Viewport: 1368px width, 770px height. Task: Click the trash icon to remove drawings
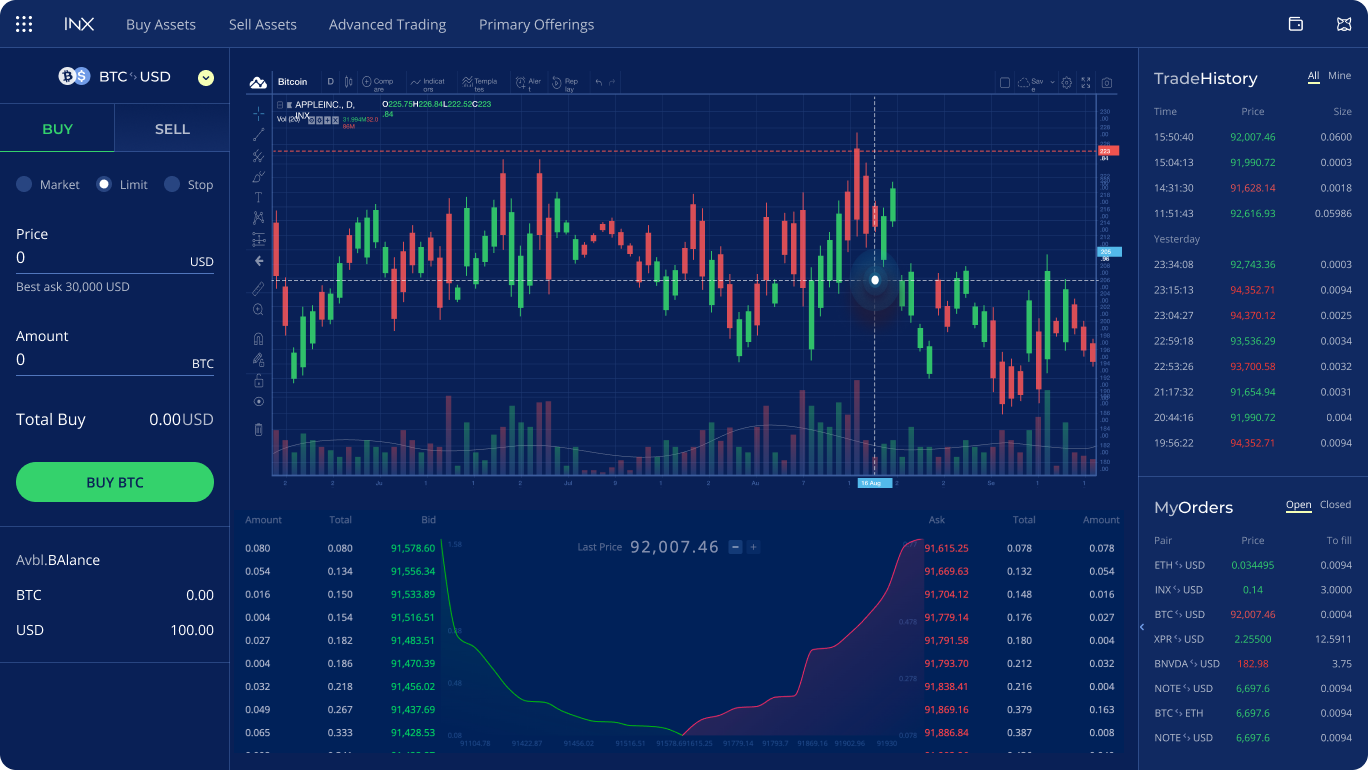[x=258, y=429]
